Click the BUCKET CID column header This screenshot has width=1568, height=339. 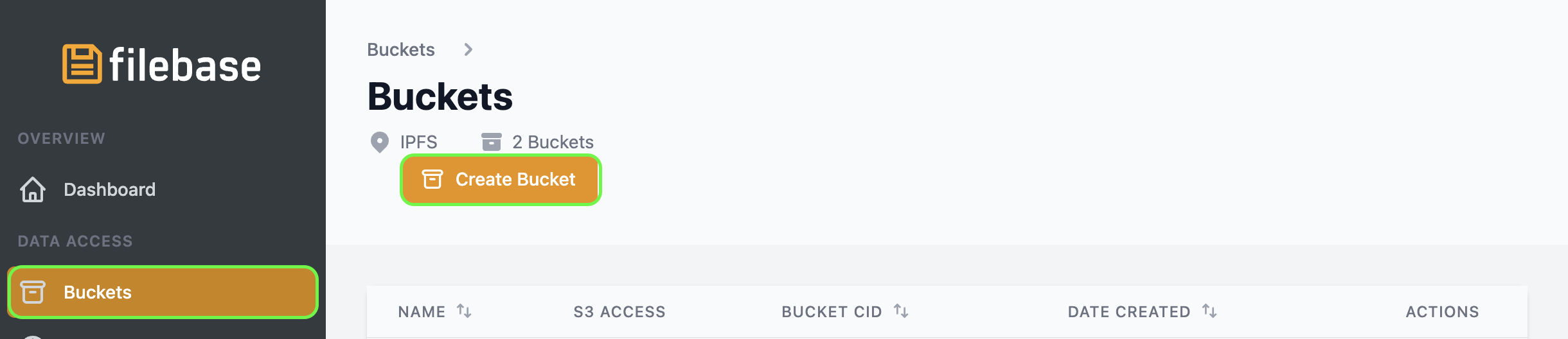coord(832,312)
